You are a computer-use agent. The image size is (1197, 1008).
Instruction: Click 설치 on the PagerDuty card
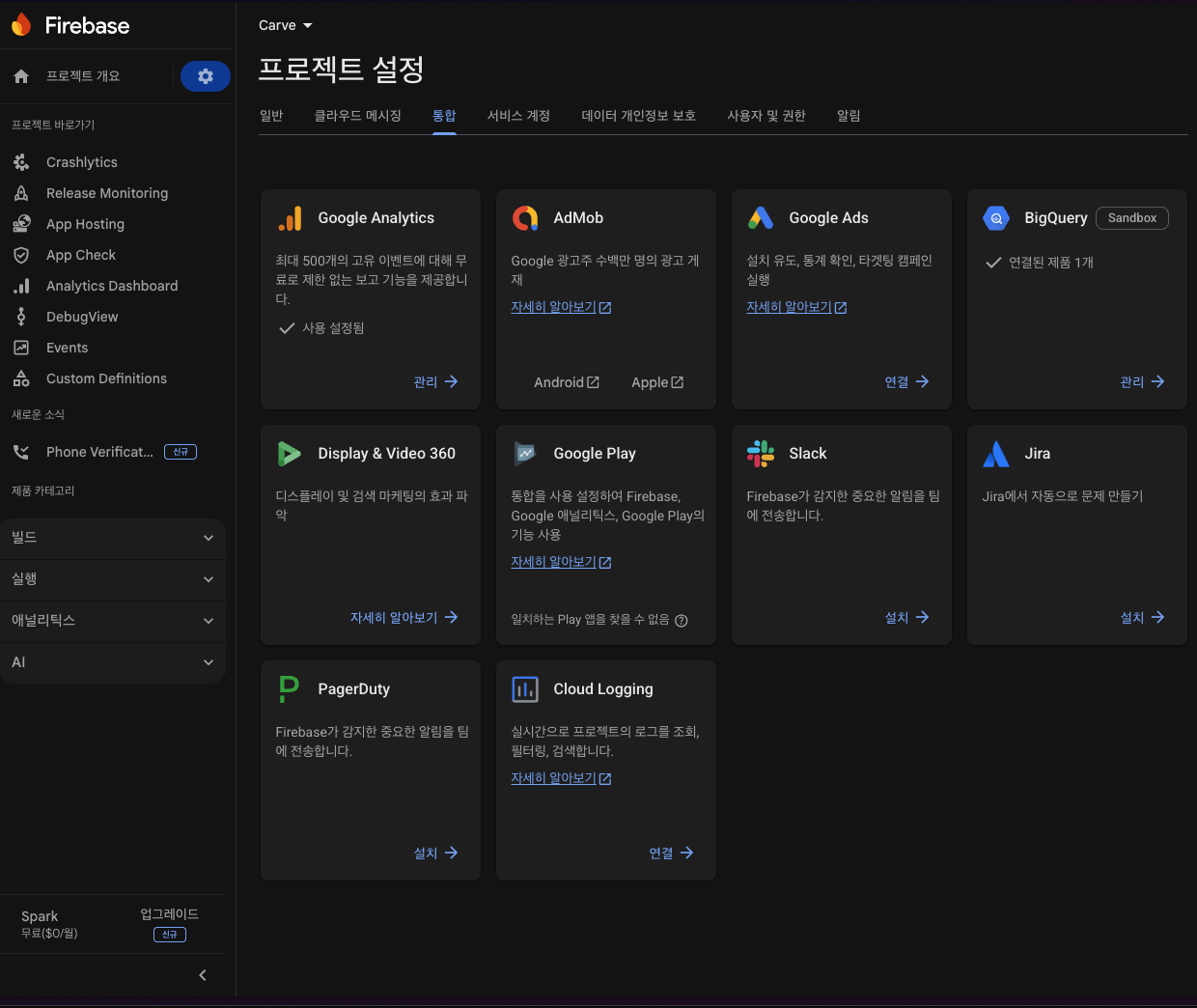tap(435, 854)
